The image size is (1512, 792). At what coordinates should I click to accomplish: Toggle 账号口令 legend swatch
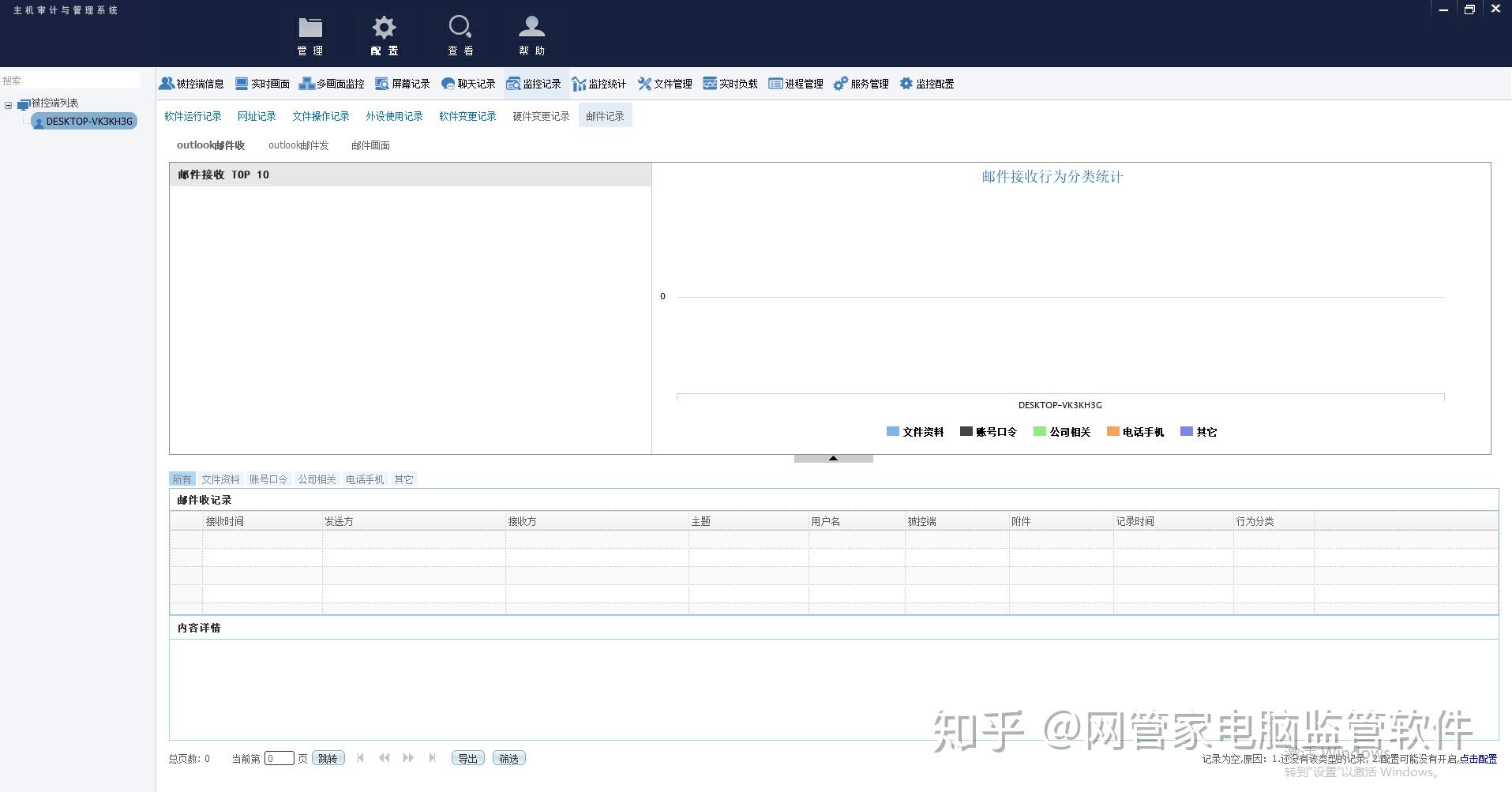pos(966,432)
